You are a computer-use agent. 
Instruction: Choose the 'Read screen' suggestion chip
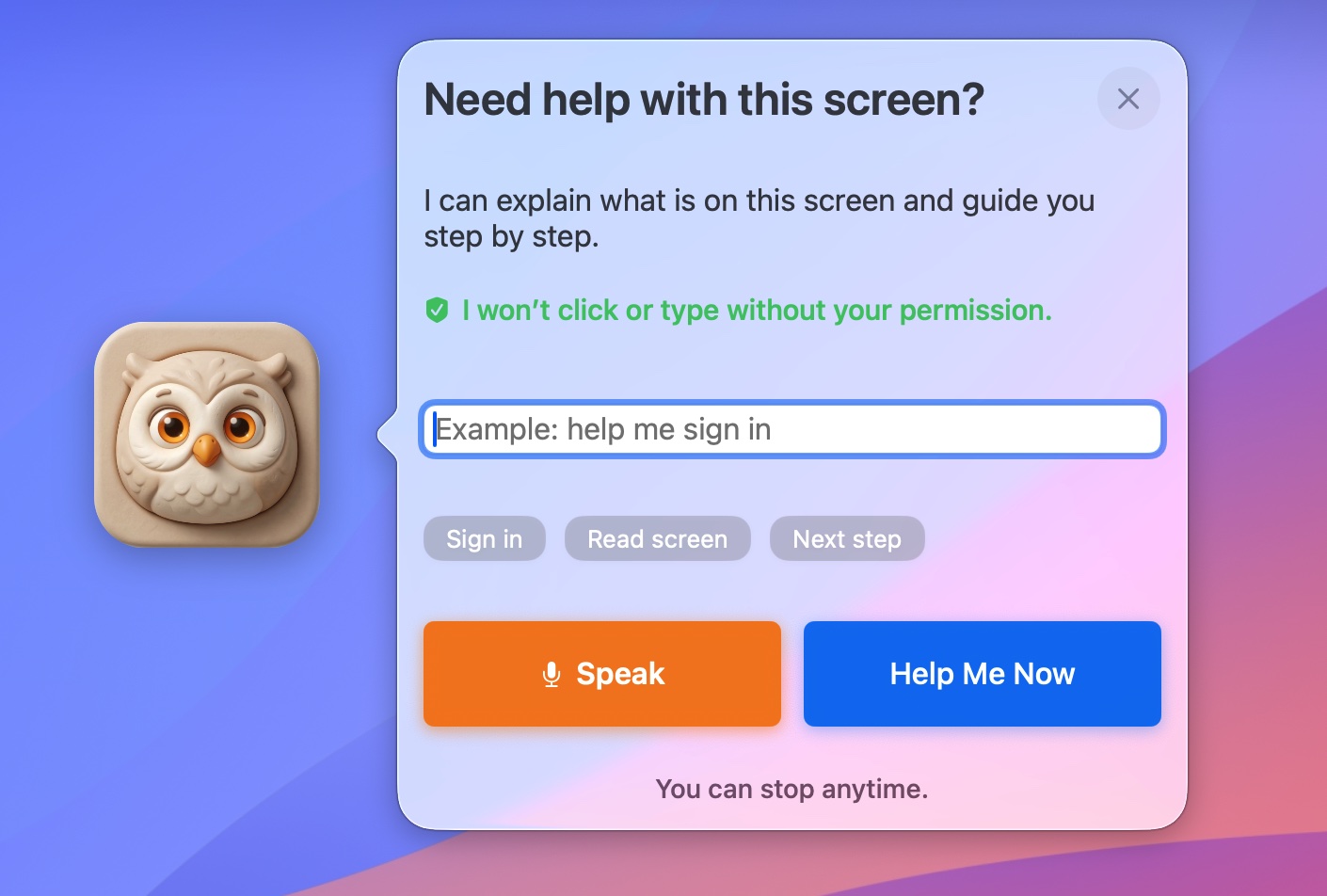[658, 538]
